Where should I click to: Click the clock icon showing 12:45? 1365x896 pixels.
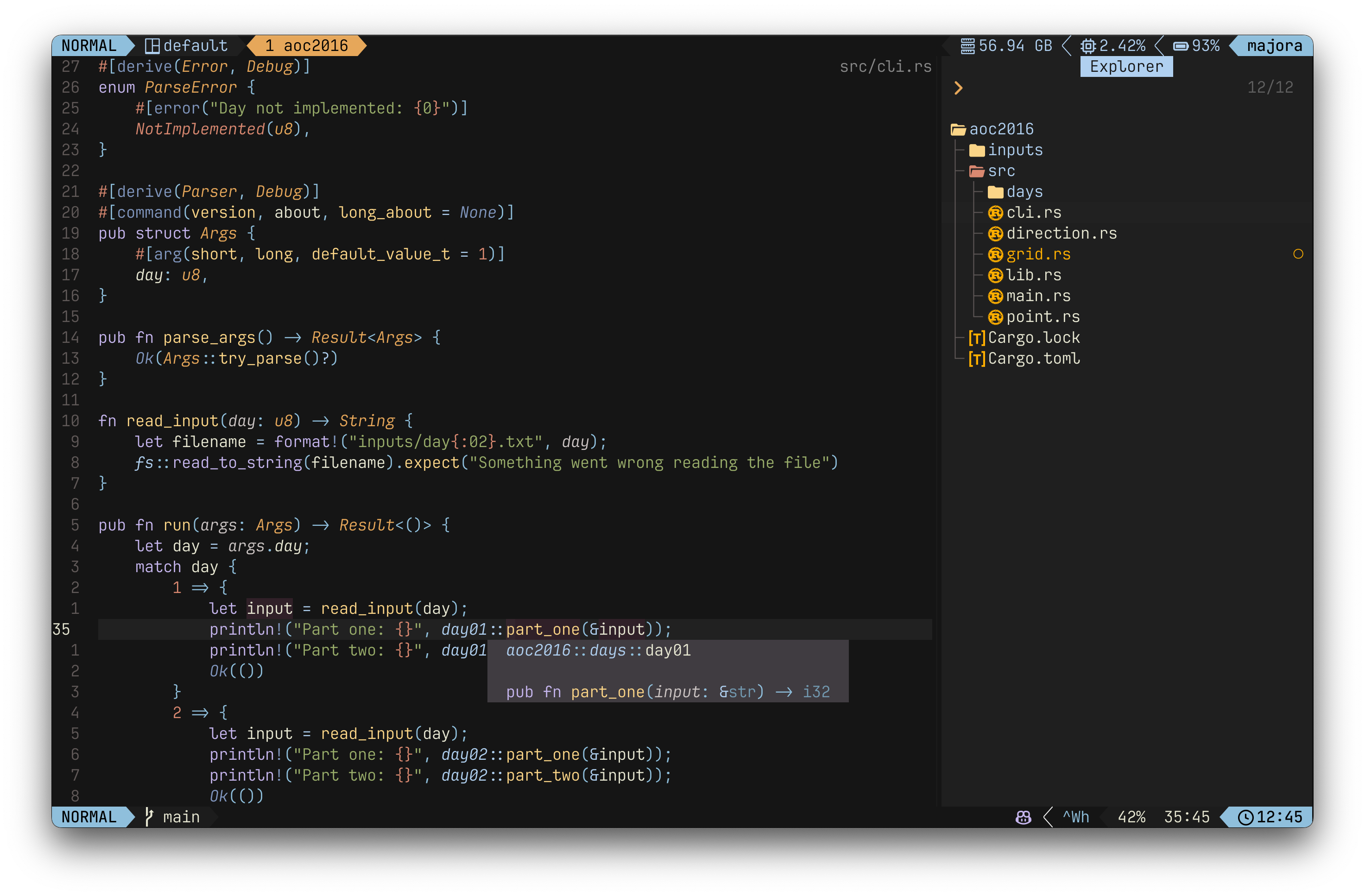click(1245, 817)
